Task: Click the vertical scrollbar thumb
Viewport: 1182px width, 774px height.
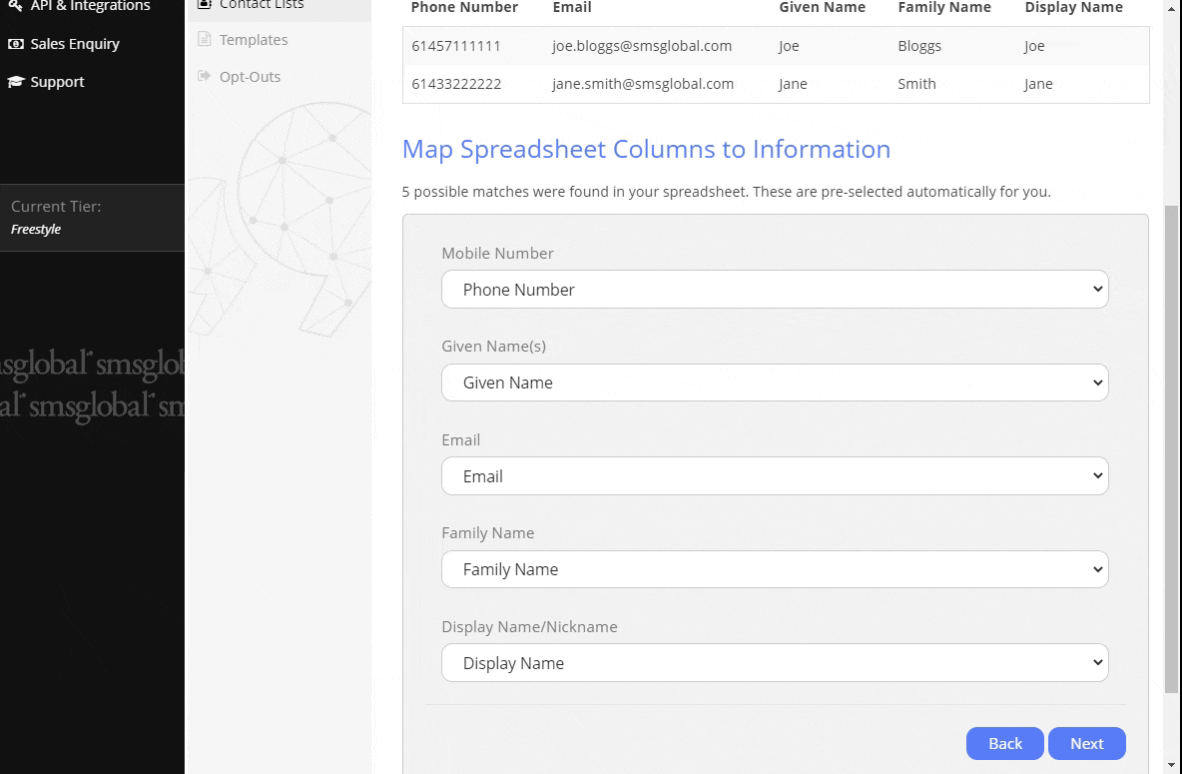Action: coord(1172,450)
